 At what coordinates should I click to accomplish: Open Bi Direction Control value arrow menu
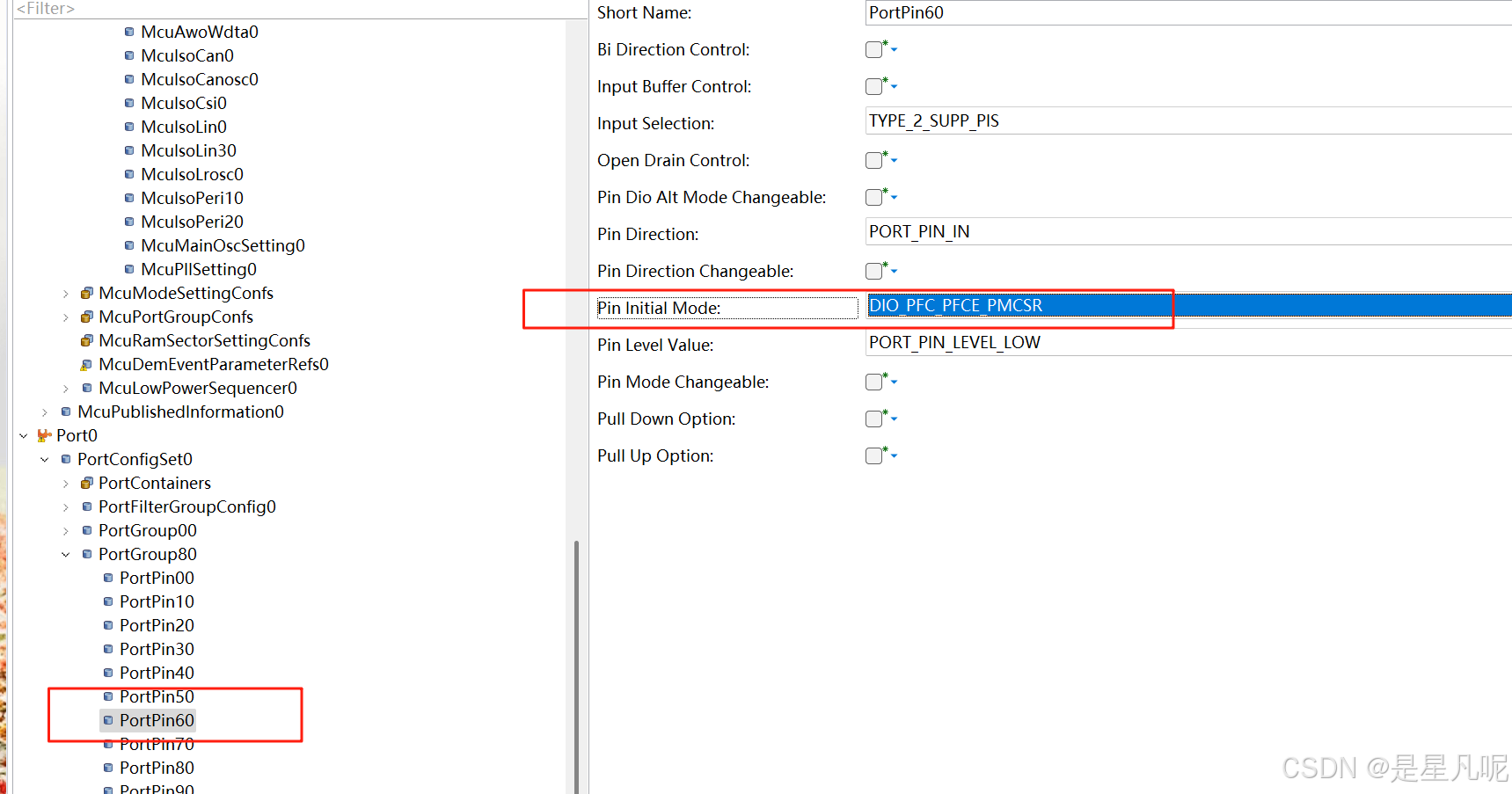(x=894, y=50)
